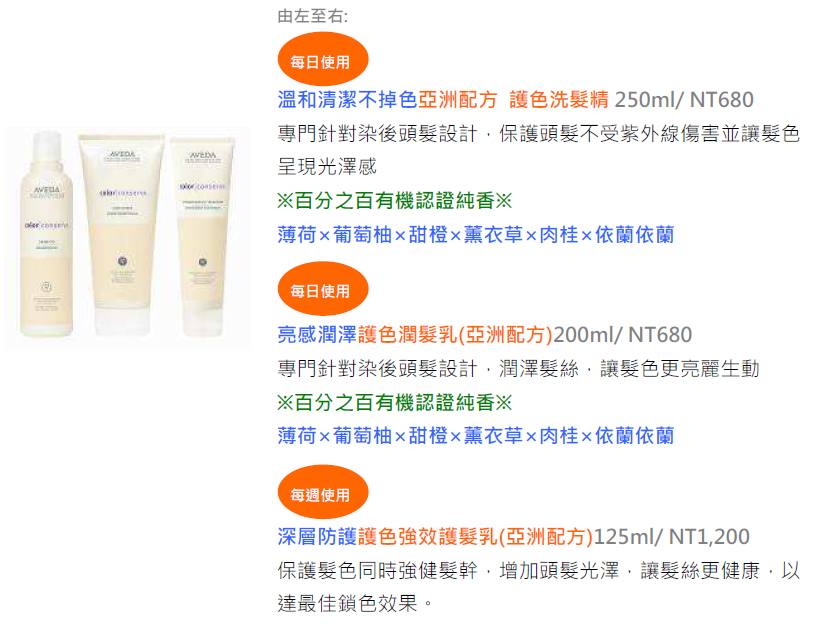Image resolution: width=820 pixels, height=628 pixels.
Task: Click the first 薄荷×葡萄柚×甜橙 ingredient line
Action: (476, 234)
